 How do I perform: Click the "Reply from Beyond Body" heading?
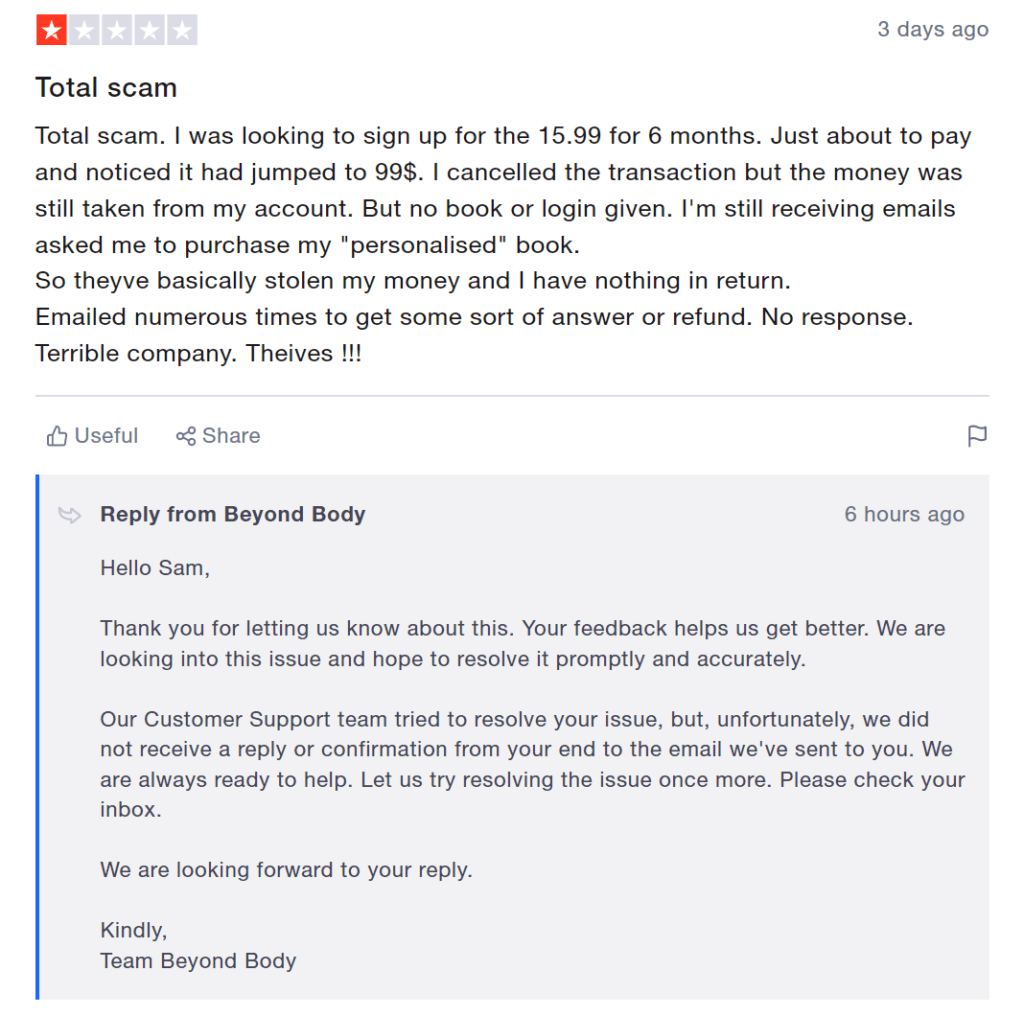232,514
